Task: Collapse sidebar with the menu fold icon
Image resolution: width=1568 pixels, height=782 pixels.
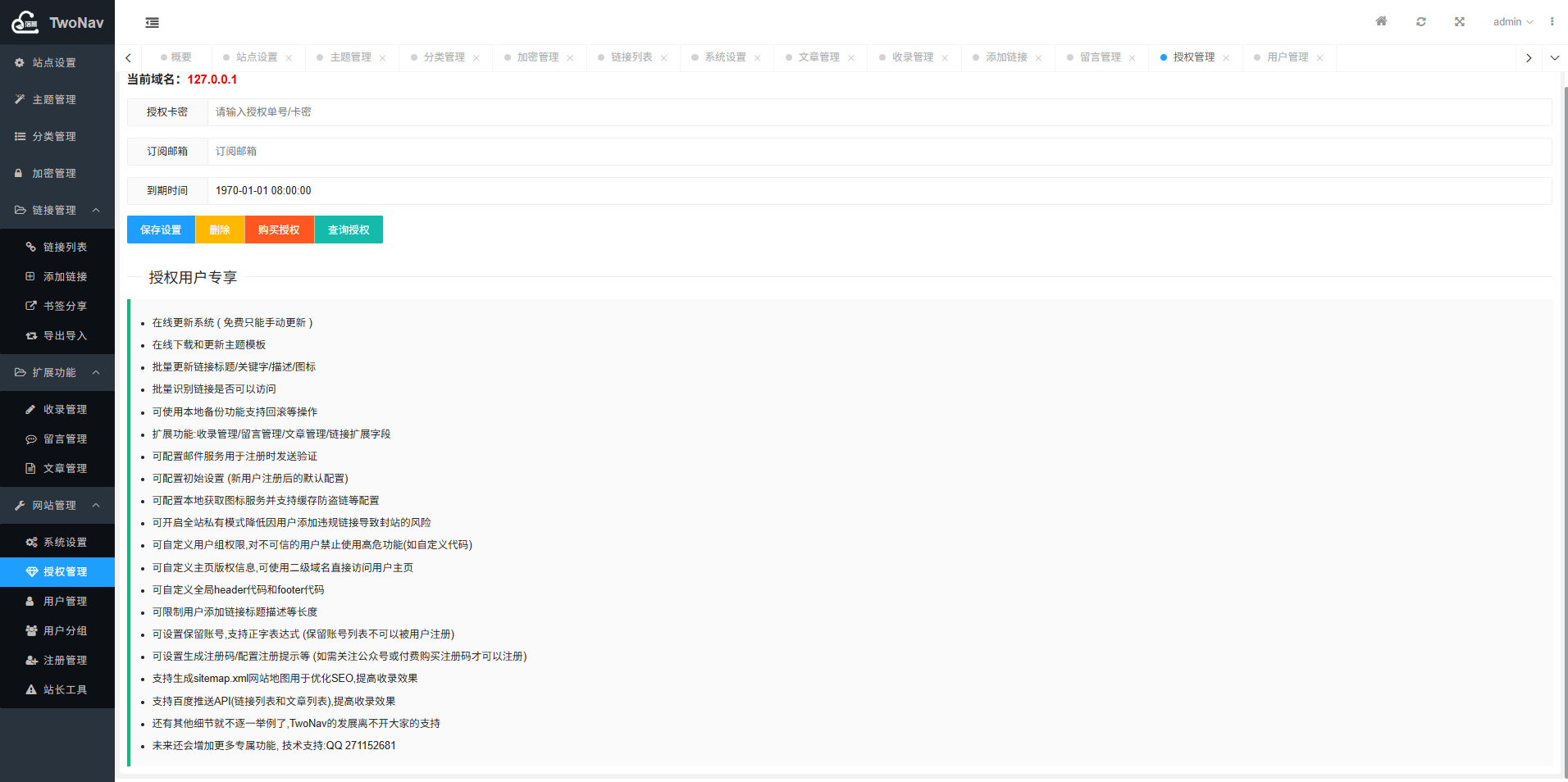Action: point(153,23)
